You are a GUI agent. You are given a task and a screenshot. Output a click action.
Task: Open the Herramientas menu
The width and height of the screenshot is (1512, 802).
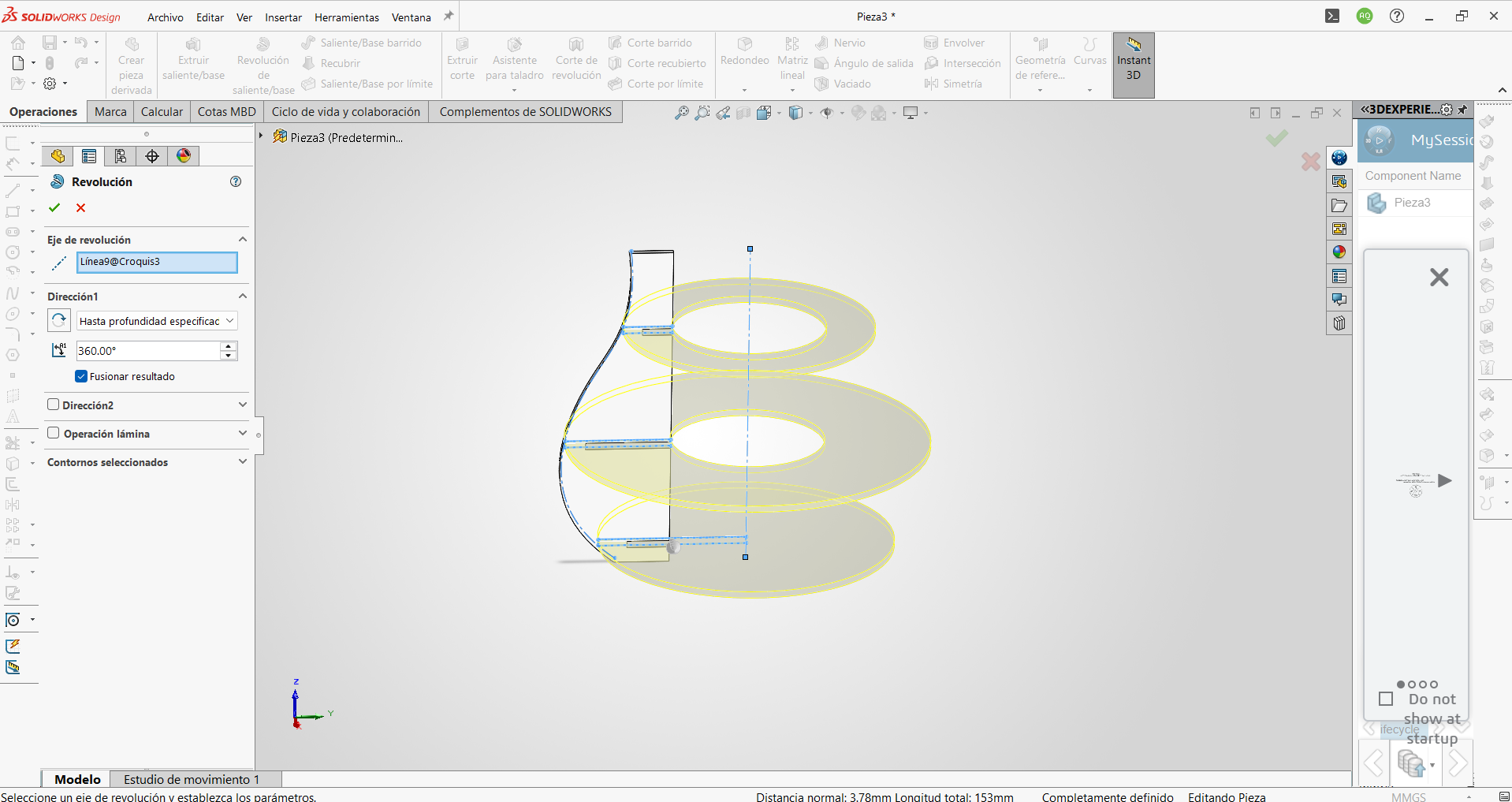click(x=347, y=17)
